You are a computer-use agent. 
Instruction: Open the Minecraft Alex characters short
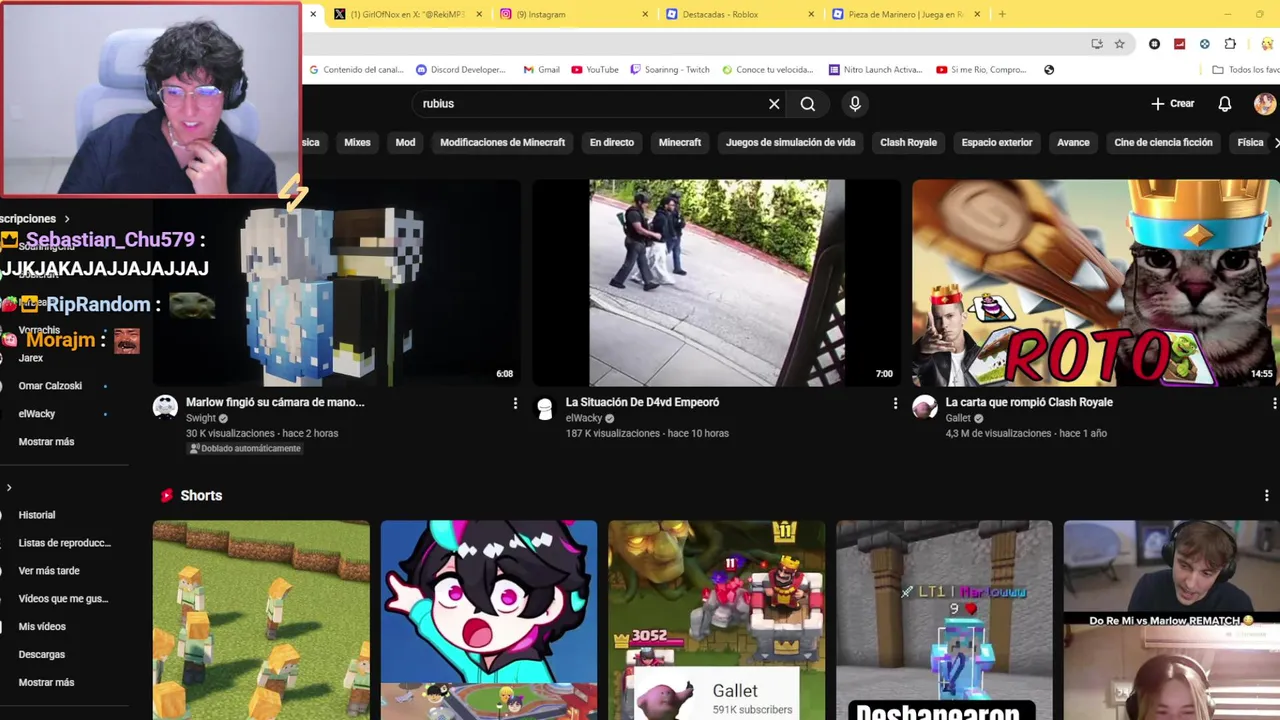[x=261, y=620]
